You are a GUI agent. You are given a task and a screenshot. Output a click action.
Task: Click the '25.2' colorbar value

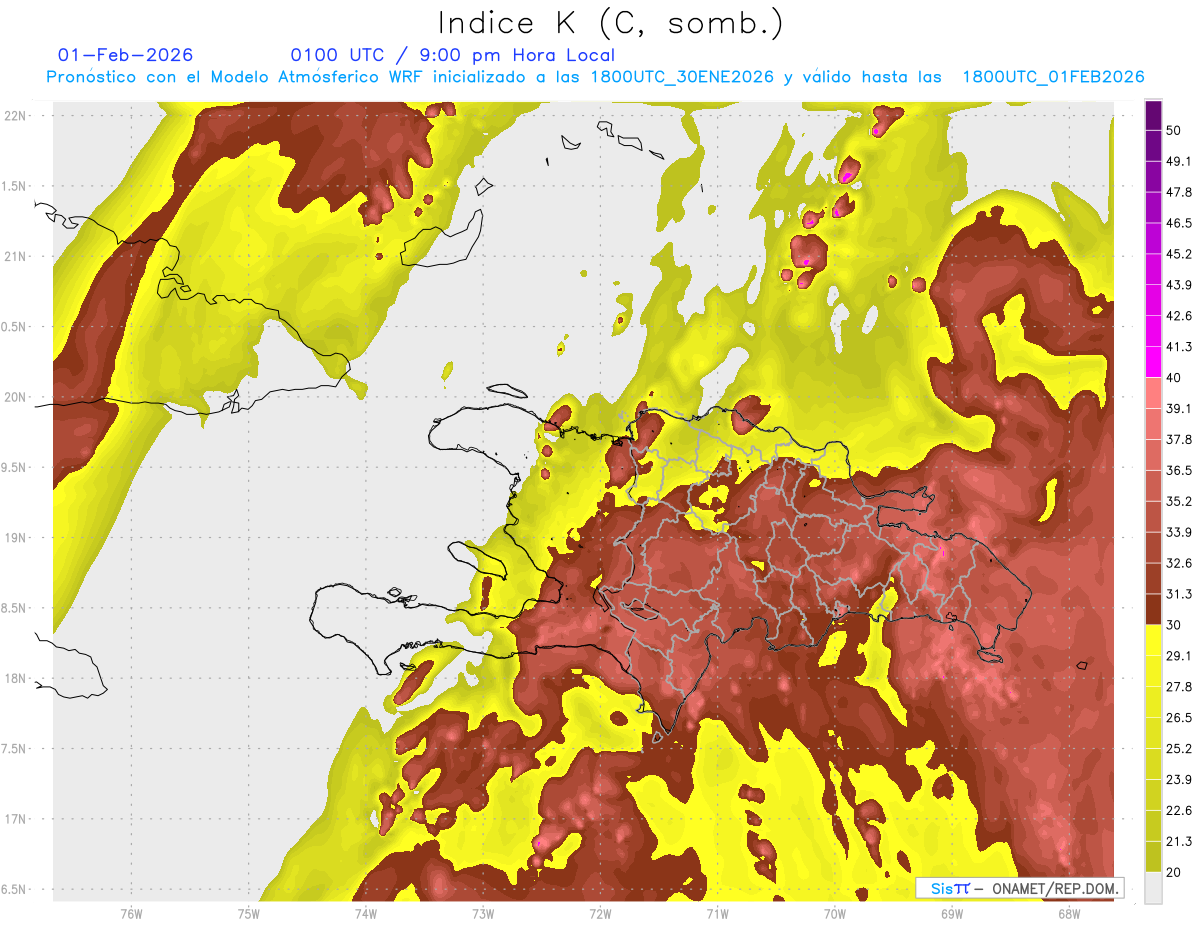point(1179,749)
